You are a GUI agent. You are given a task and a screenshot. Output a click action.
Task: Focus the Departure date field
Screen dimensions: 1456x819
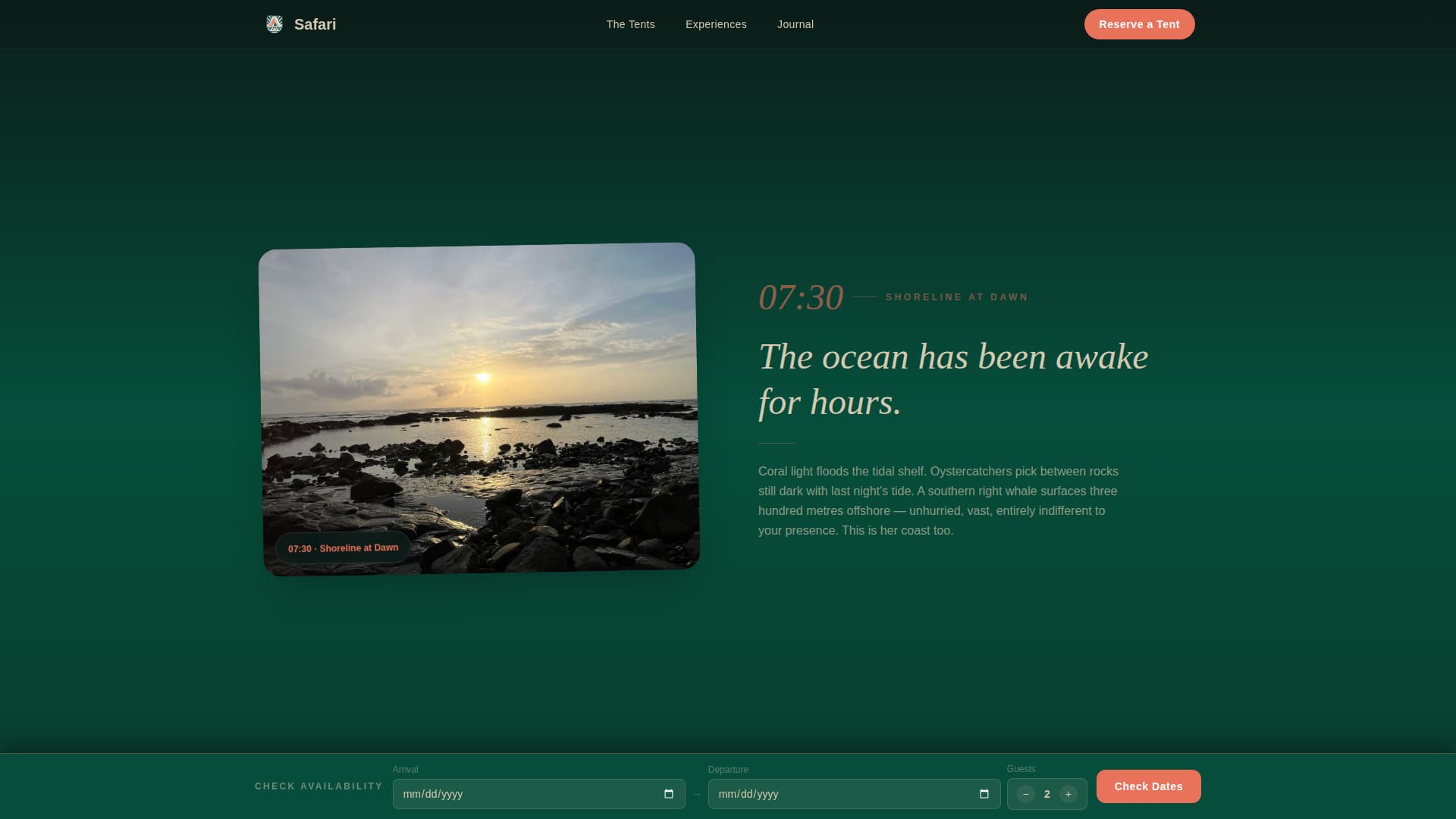coord(854,794)
